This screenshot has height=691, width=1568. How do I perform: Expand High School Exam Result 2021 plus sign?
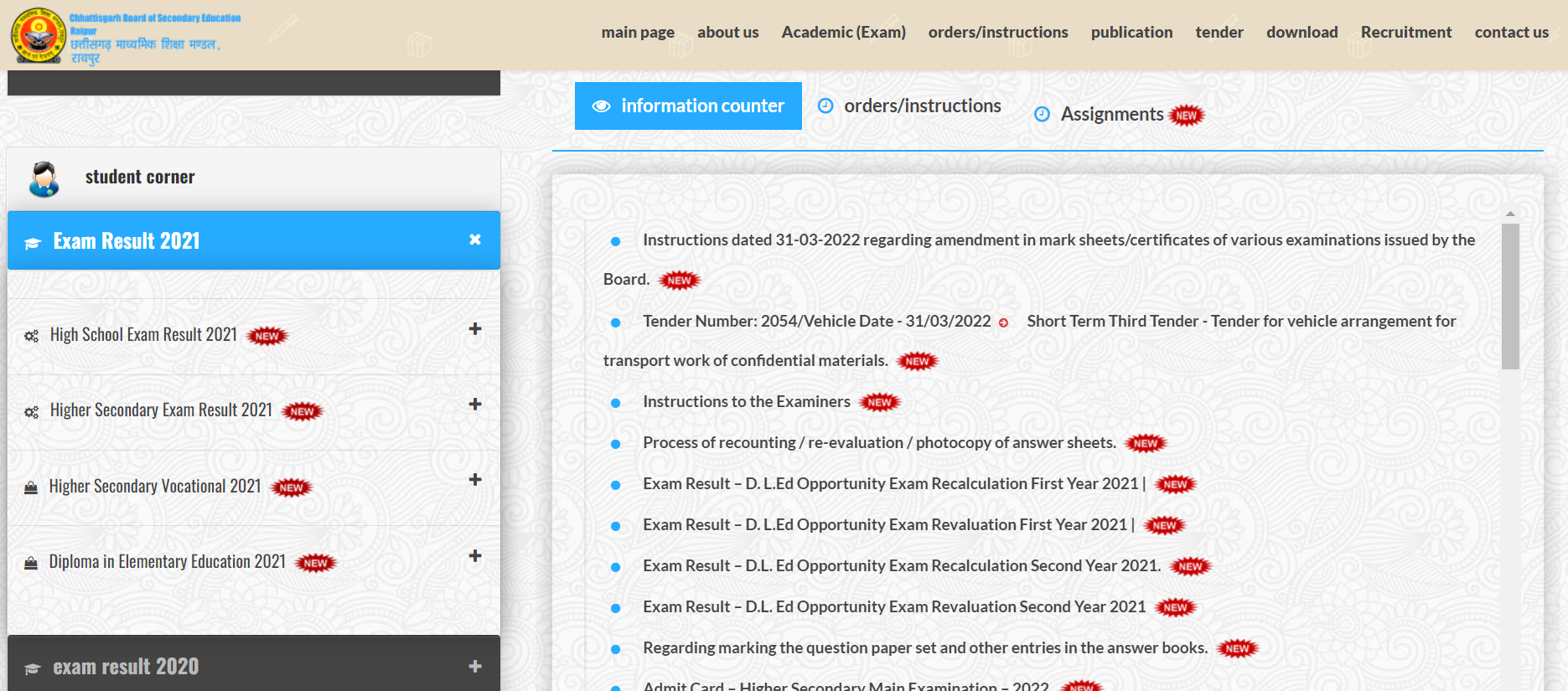475,329
